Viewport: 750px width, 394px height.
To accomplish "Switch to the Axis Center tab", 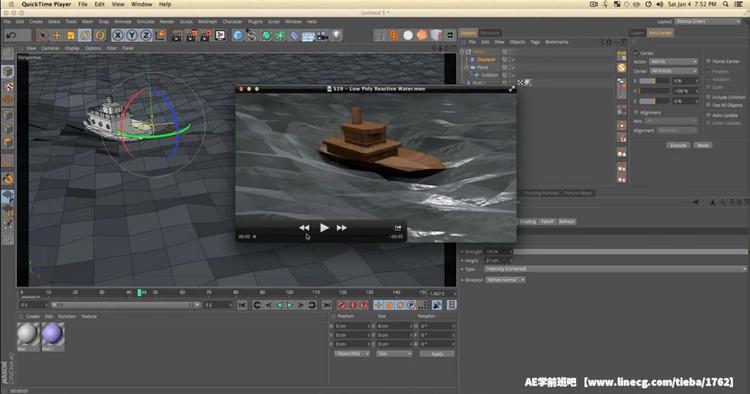I will pyautogui.click(x=660, y=33).
